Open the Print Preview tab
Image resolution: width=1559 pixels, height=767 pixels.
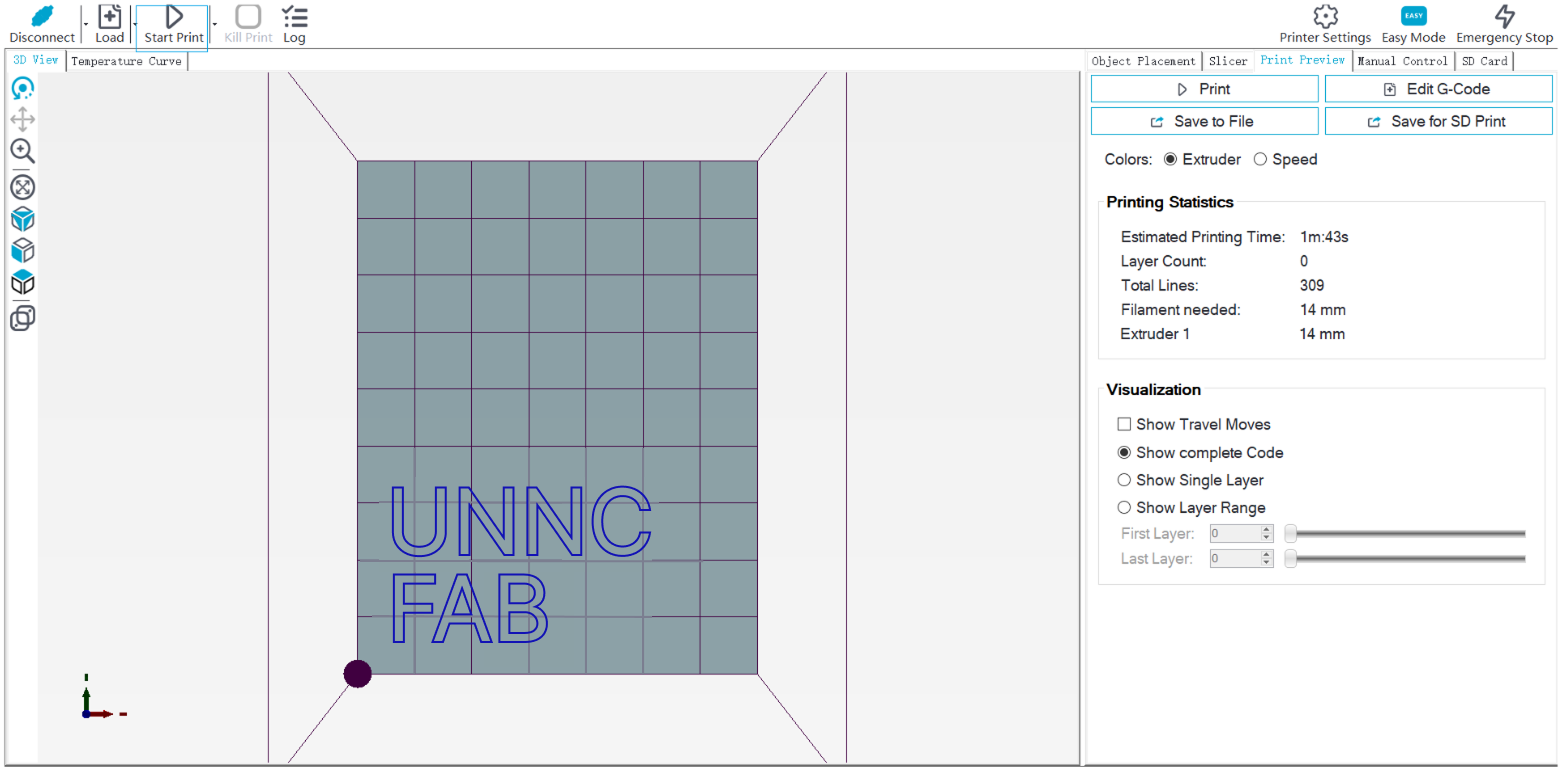pos(1303,60)
